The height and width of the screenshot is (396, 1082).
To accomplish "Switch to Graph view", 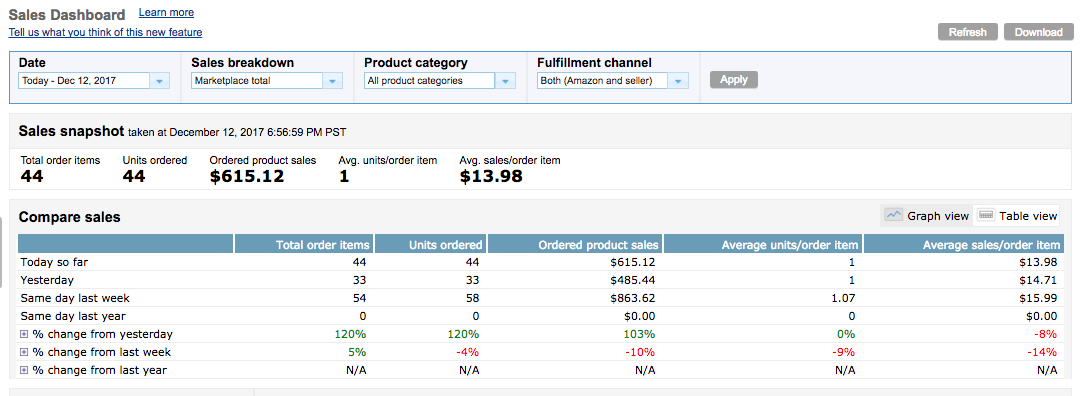I will [927, 215].
